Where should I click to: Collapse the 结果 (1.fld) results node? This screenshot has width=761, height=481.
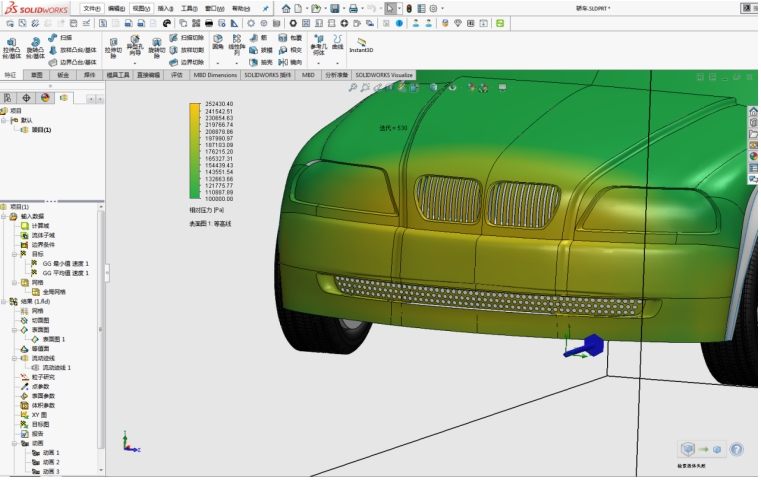click(4, 301)
